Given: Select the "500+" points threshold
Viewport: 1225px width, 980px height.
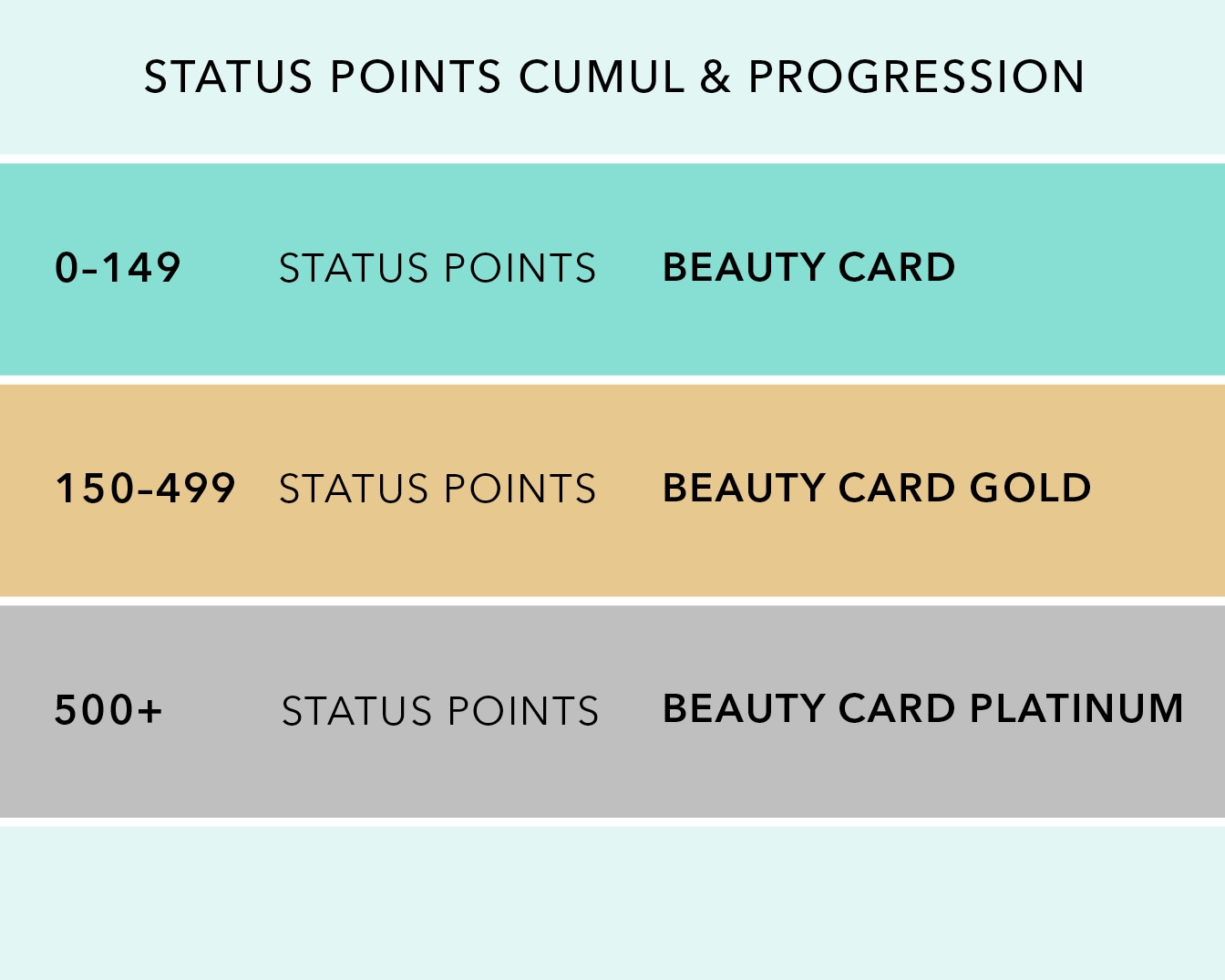Looking at the screenshot, I should click(x=108, y=710).
